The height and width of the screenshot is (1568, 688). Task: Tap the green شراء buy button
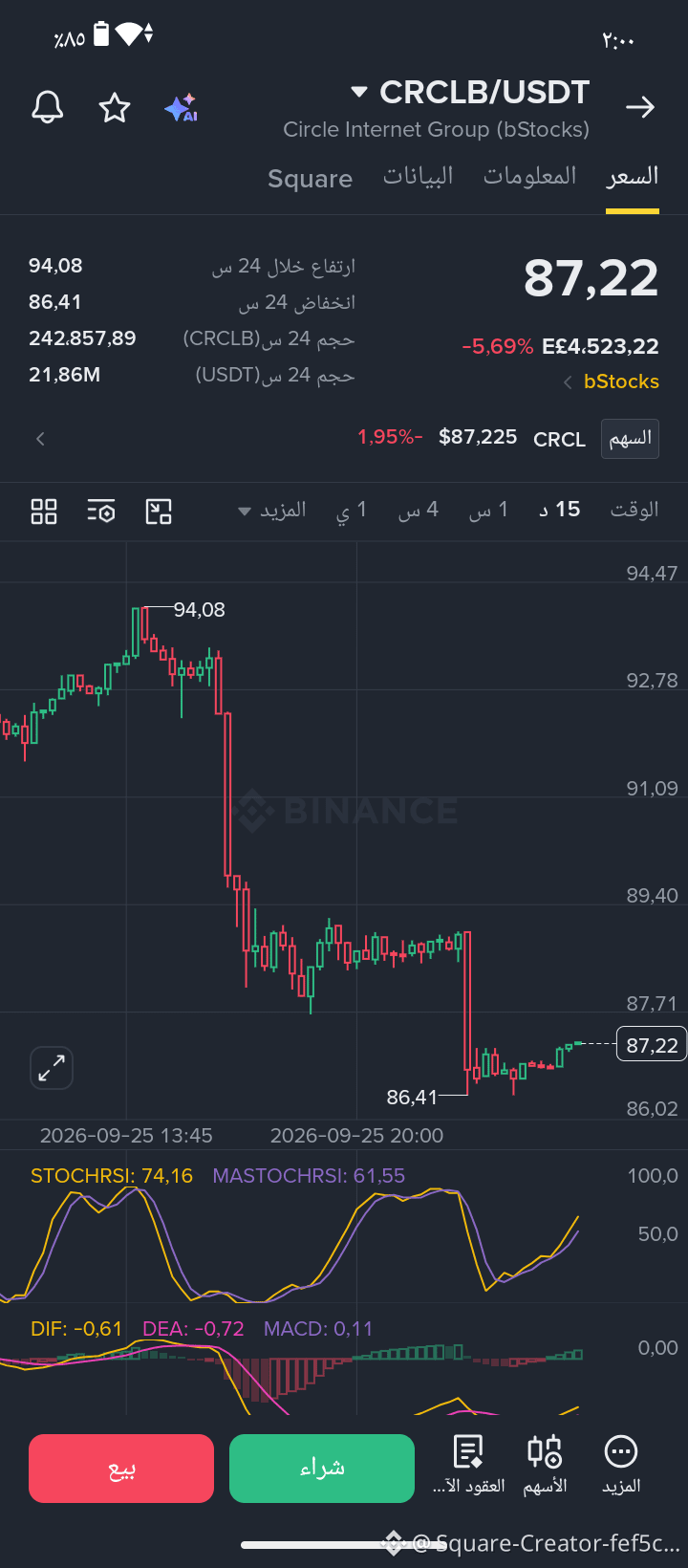click(x=322, y=1469)
